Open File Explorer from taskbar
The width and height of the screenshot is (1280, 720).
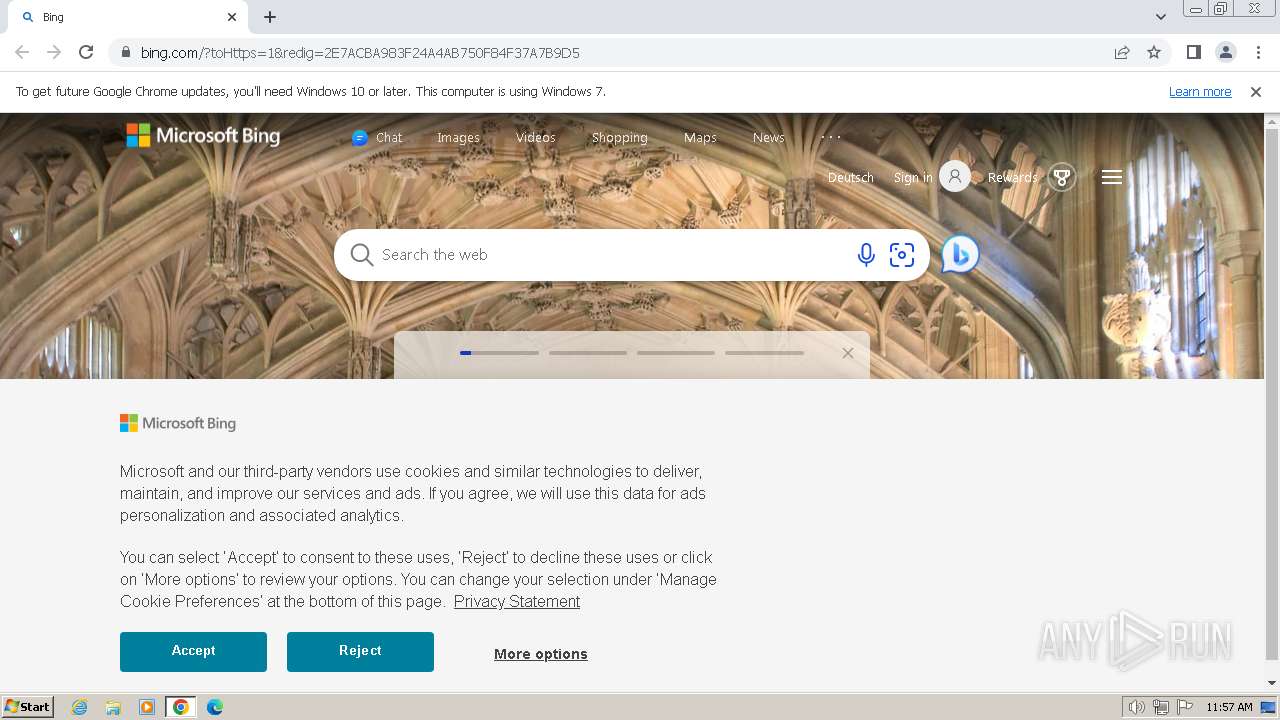[x=113, y=707]
